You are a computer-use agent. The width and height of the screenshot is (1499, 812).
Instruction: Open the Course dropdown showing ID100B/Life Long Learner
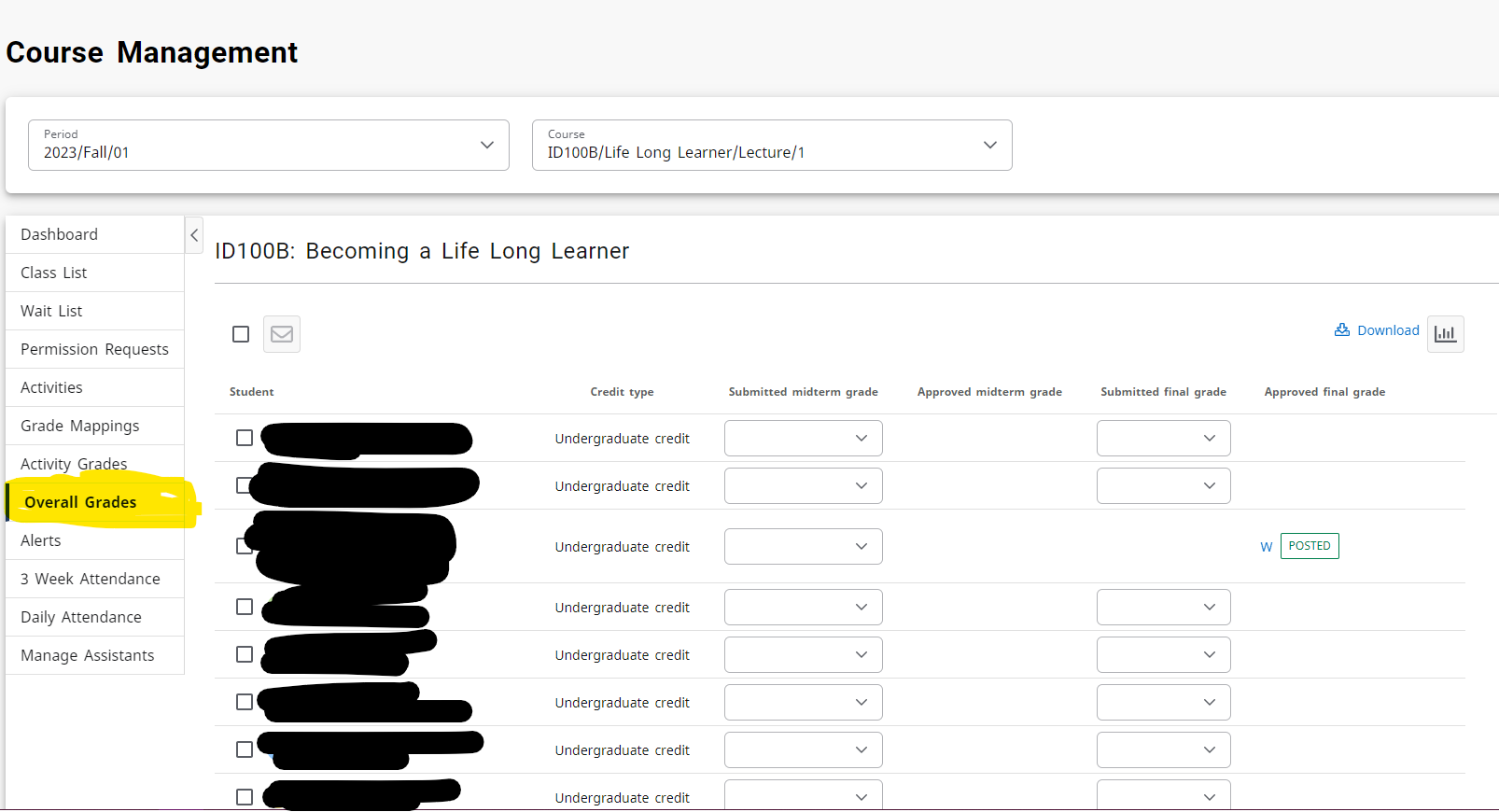pyautogui.click(x=772, y=145)
